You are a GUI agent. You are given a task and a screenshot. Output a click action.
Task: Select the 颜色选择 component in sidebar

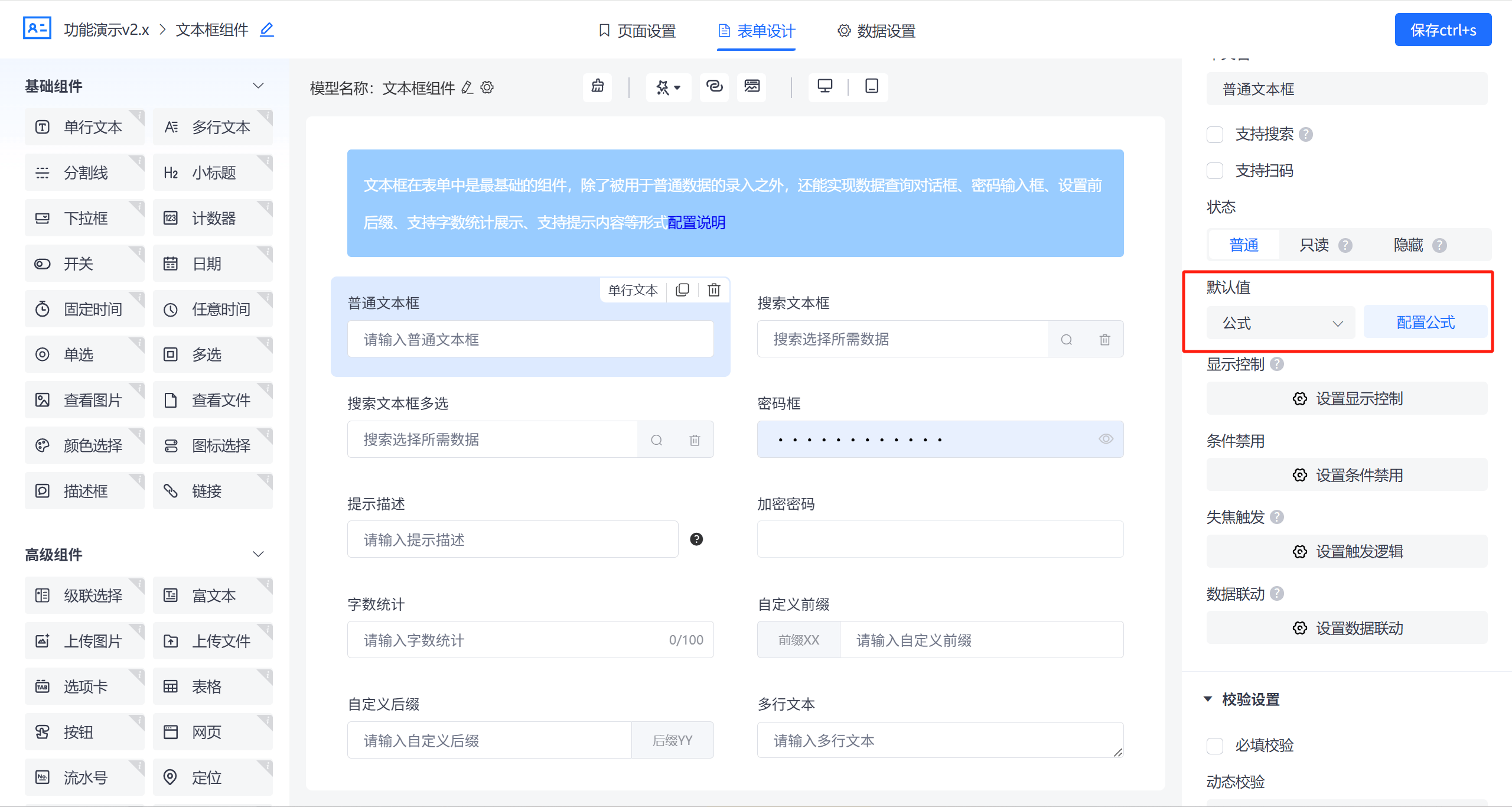[x=84, y=445]
